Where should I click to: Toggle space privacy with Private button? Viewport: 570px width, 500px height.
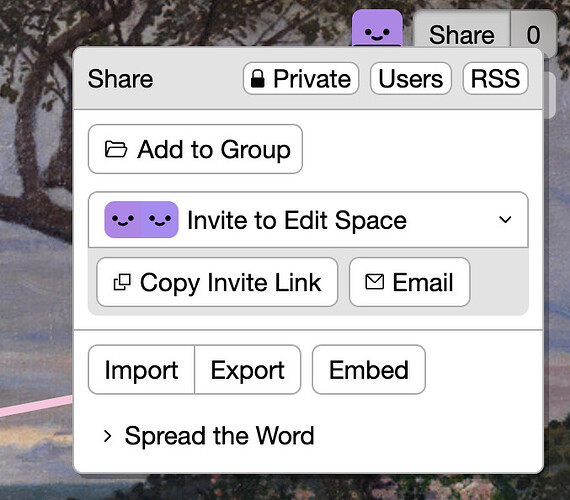[301, 79]
